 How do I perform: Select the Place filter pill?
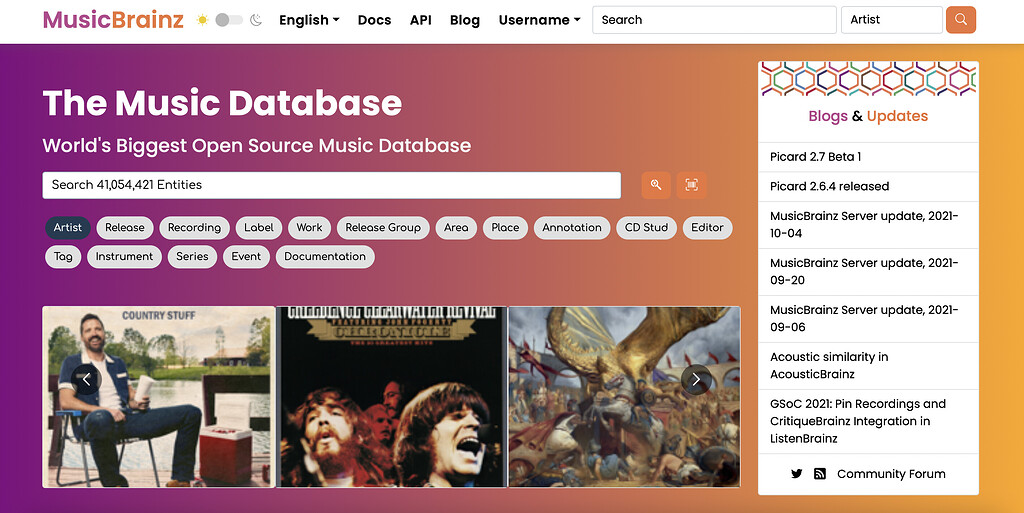coord(505,228)
